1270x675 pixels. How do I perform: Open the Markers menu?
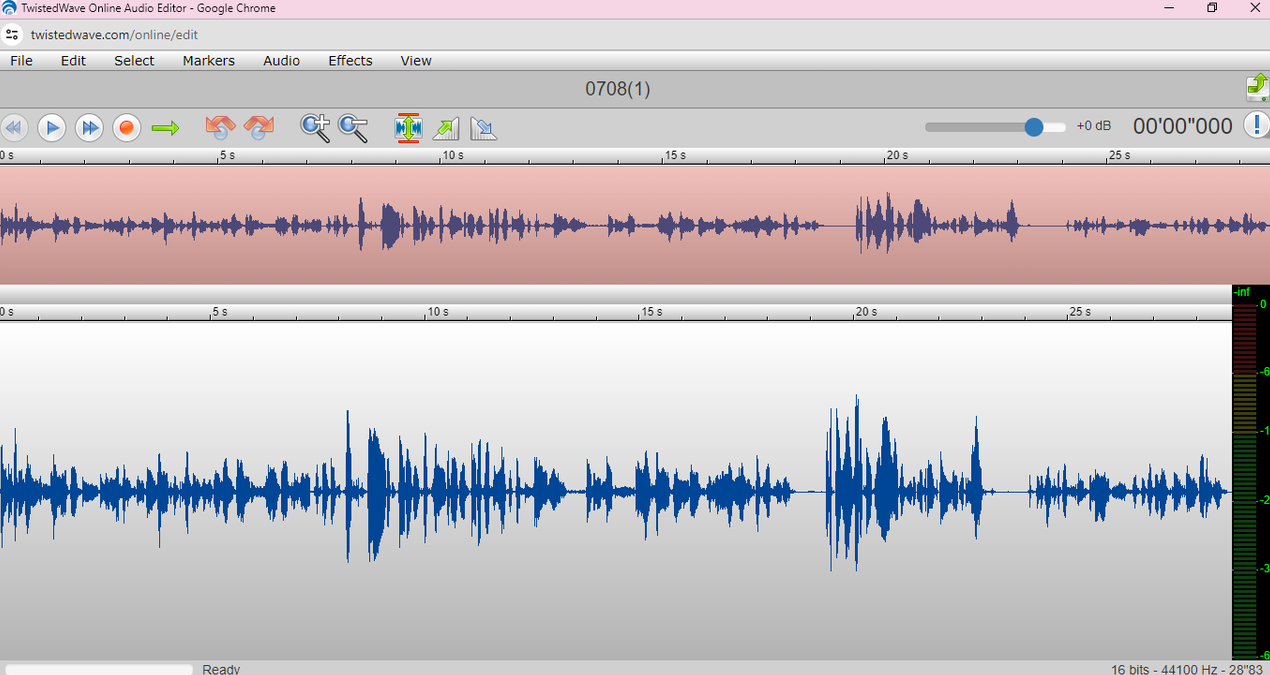point(208,61)
